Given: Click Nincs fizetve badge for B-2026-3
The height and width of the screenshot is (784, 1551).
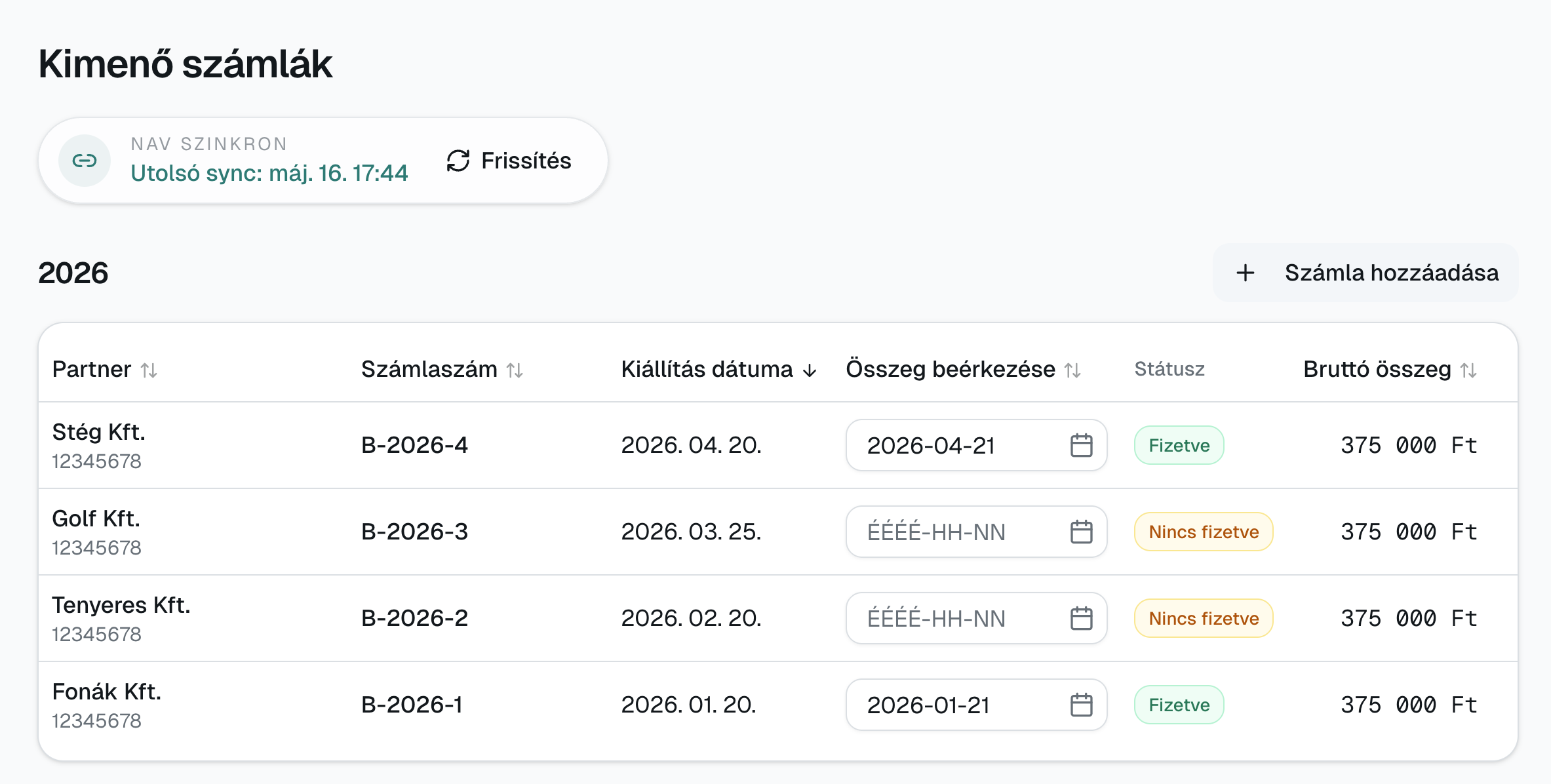Looking at the screenshot, I should 1204,532.
